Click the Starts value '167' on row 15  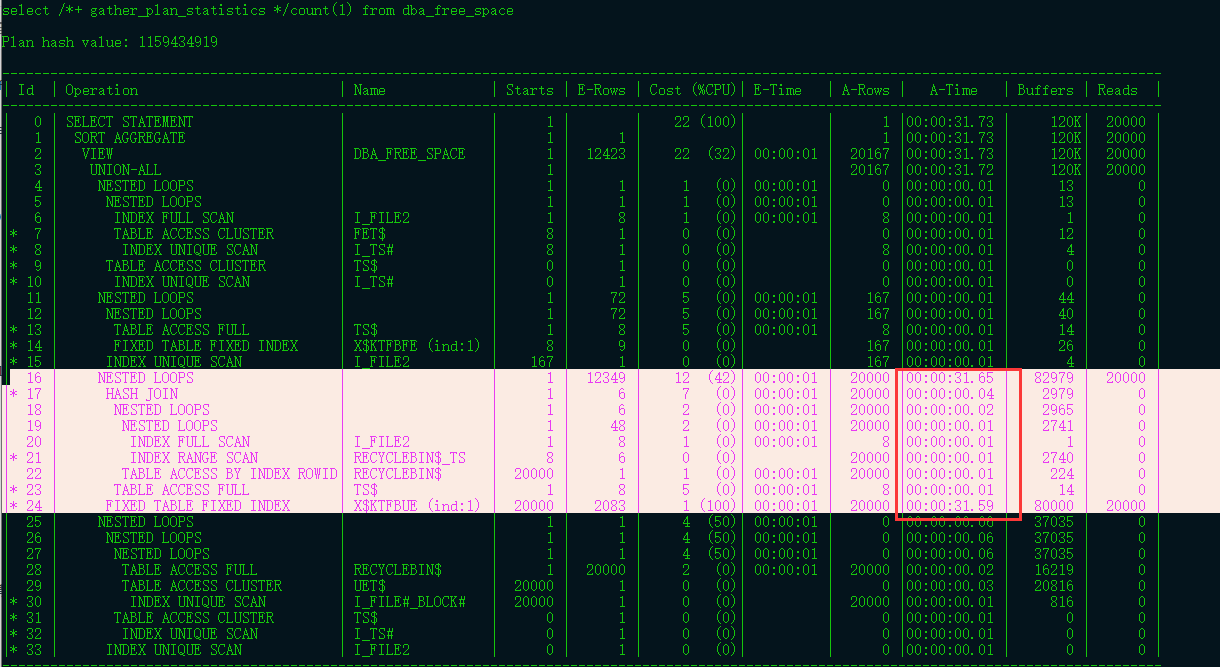pos(542,362)
